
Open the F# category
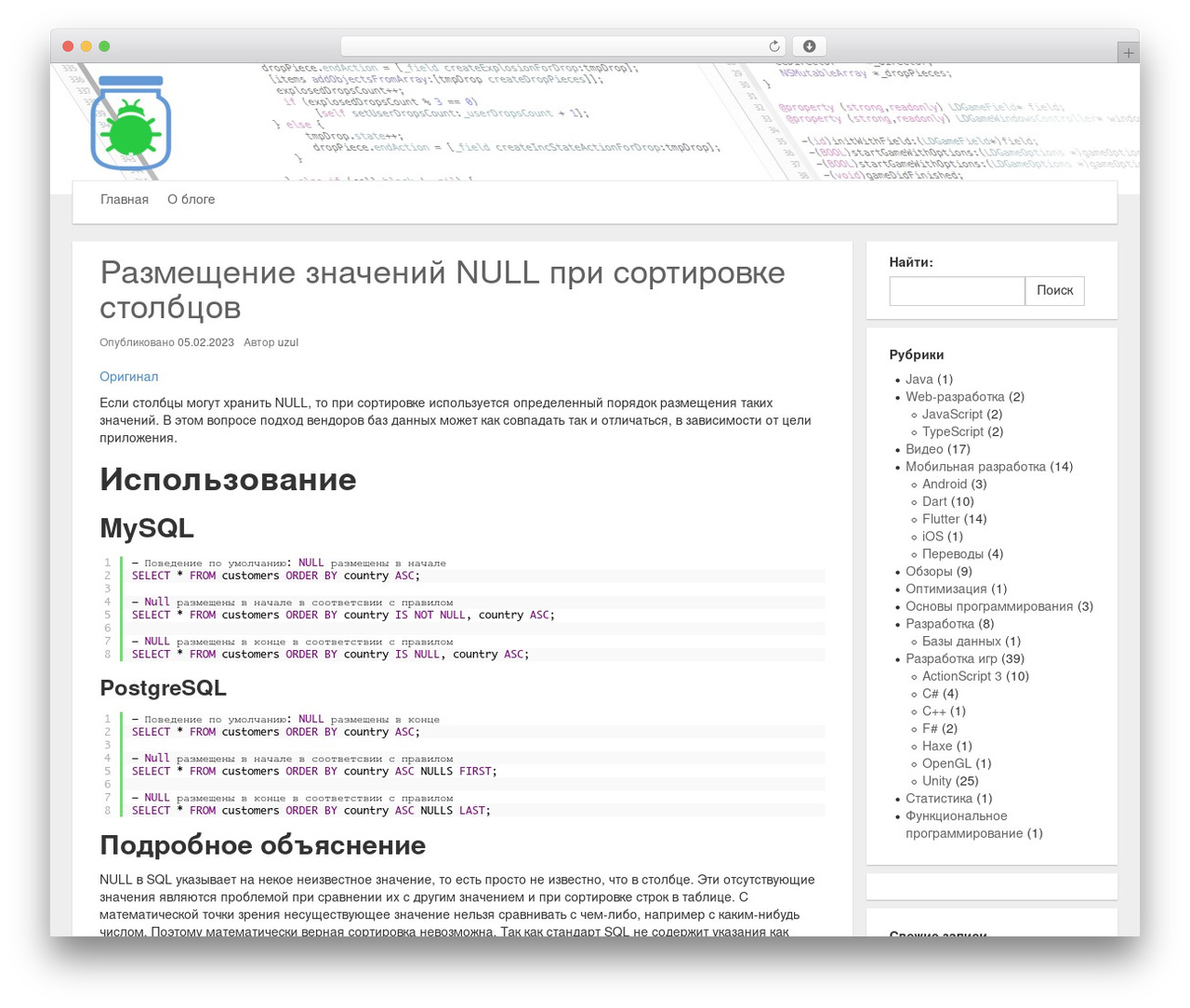[x=930, y=729]
